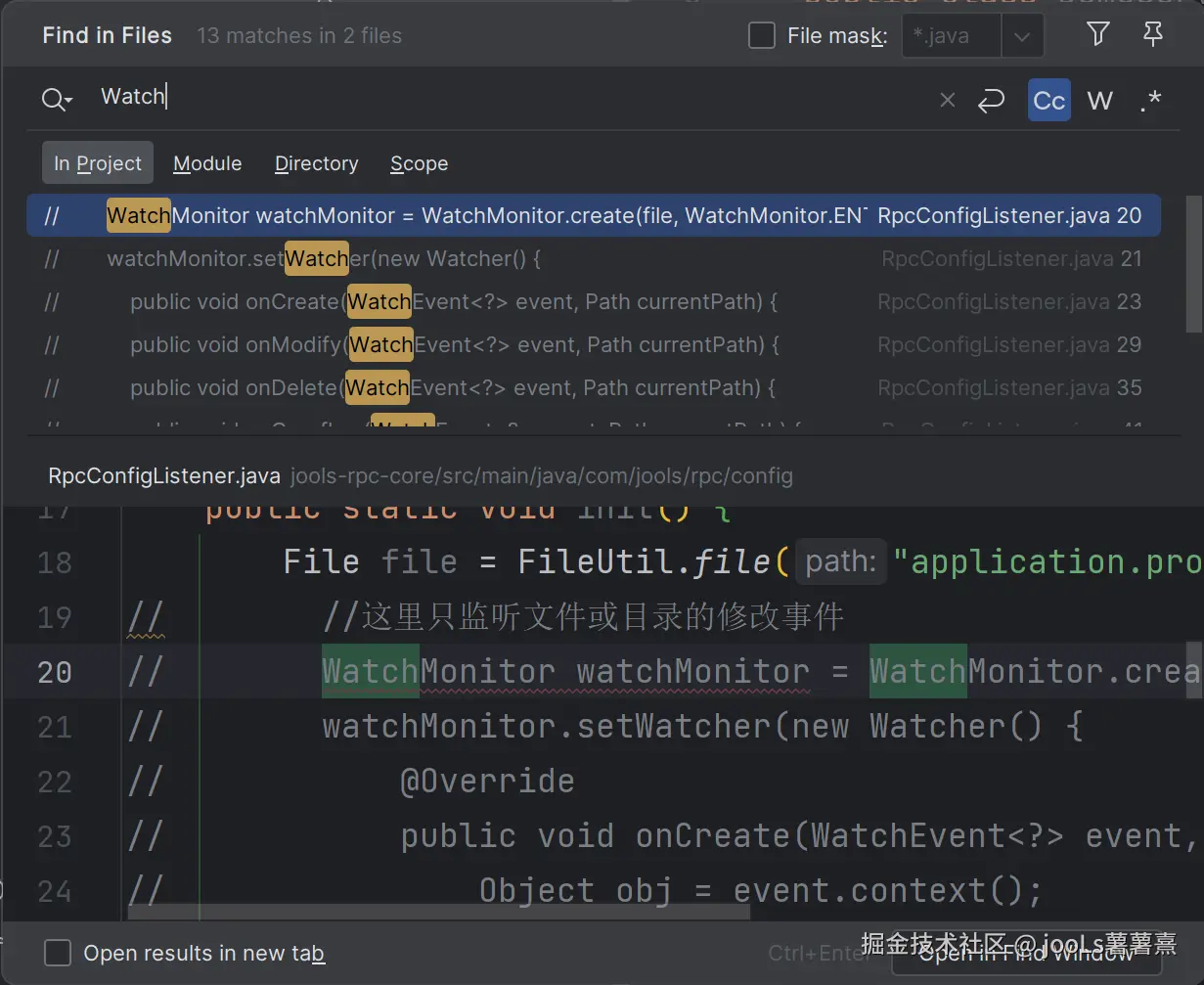Click the results list vertical scrollbar
Image resolution: width=1204 pixels, height=985 pixels.
coord(1193,264)
